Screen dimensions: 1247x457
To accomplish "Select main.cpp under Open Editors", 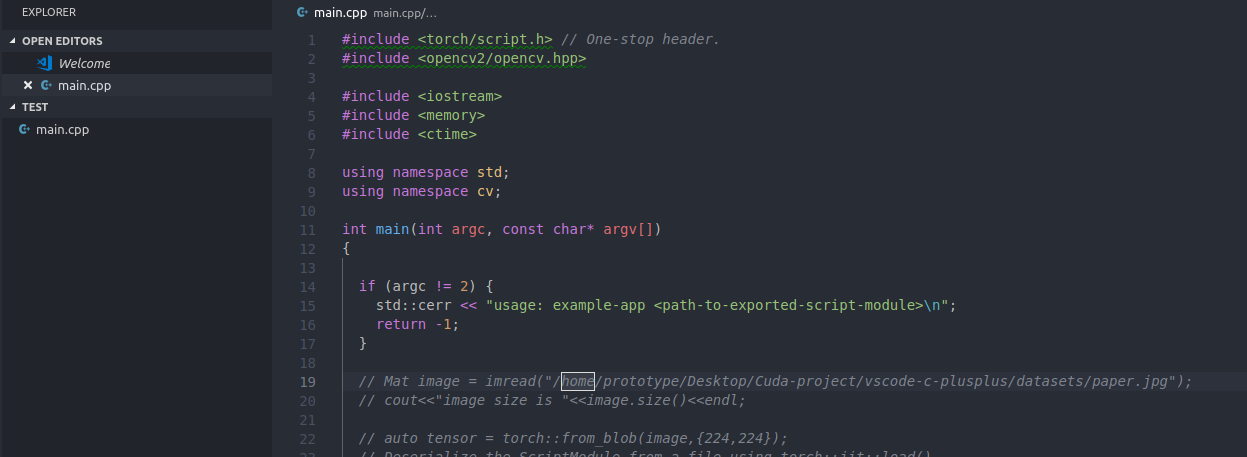I will (84, 85).
